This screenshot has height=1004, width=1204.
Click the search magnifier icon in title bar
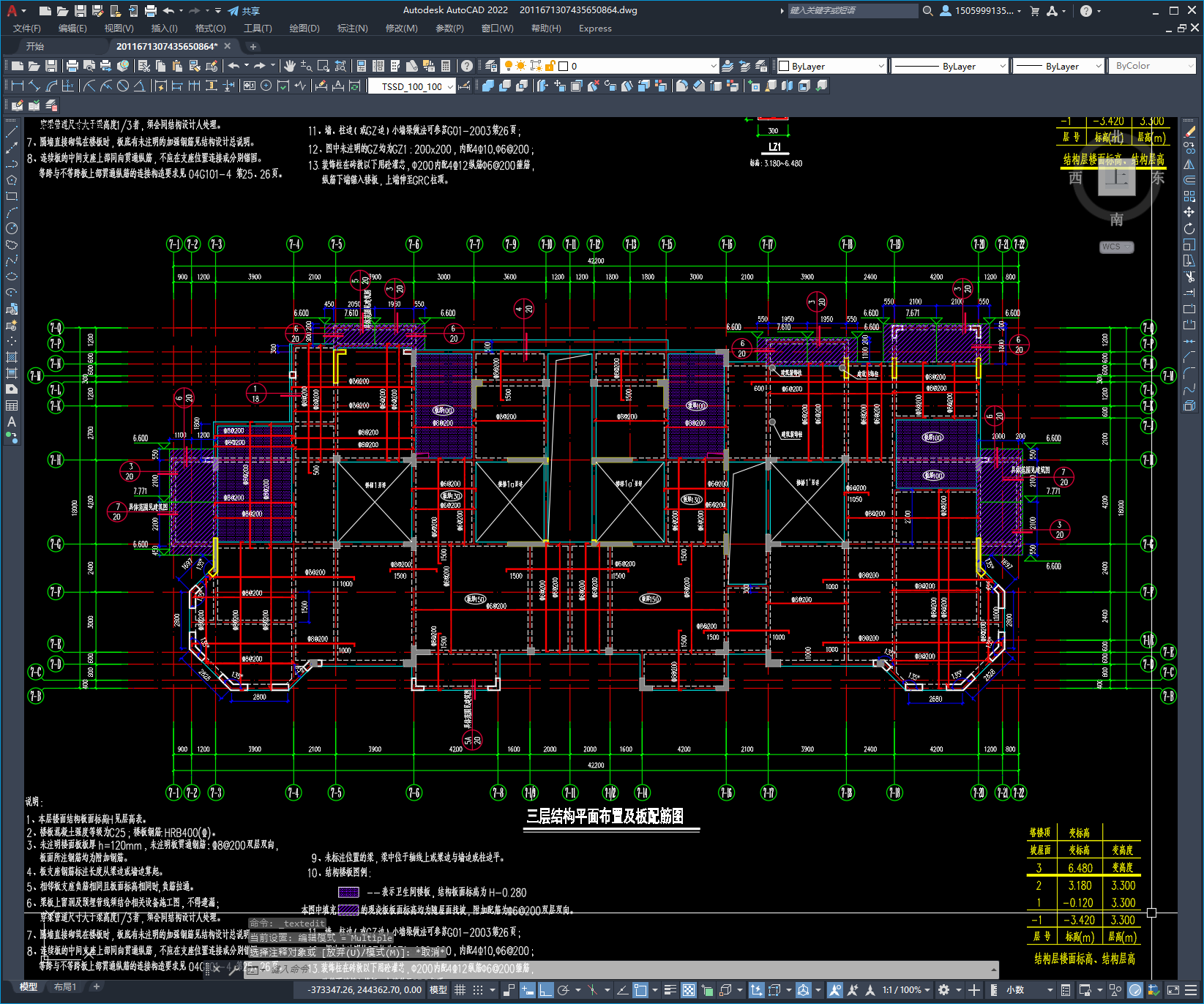click(927, 10)
